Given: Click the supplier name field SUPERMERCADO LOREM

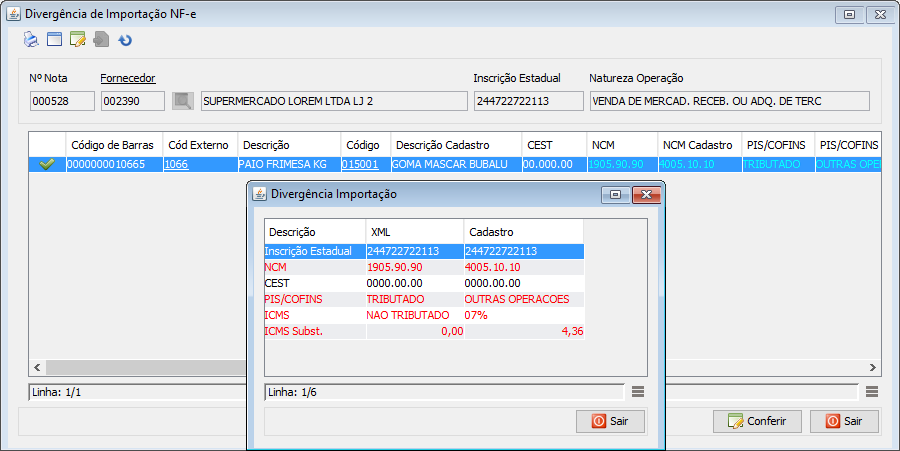Looking at the screenshot, I should (x=334, y=101).
